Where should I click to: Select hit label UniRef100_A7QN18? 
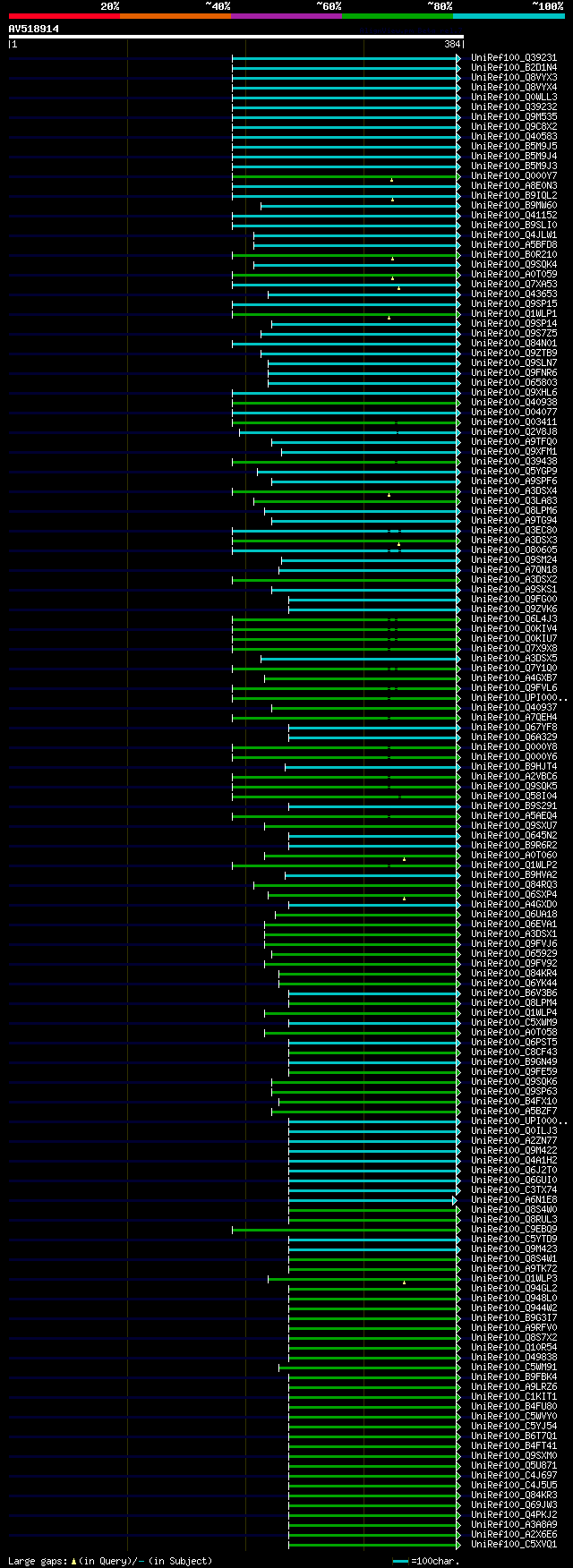(514, 570)
